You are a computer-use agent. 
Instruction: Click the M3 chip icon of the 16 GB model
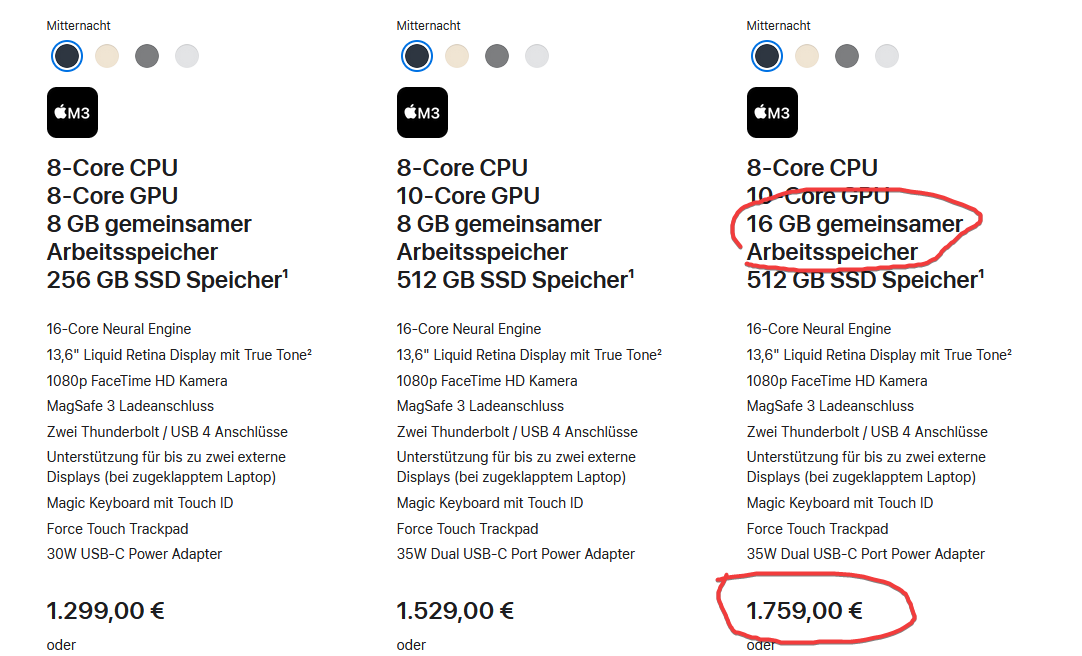(x=772, y=113)
